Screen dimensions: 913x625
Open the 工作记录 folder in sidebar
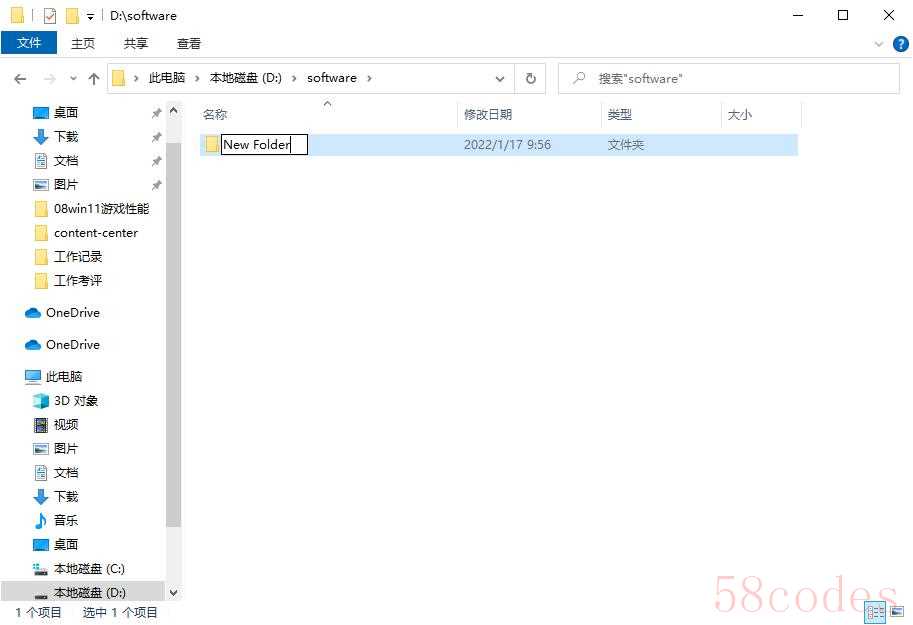click(x=77, y=257)
